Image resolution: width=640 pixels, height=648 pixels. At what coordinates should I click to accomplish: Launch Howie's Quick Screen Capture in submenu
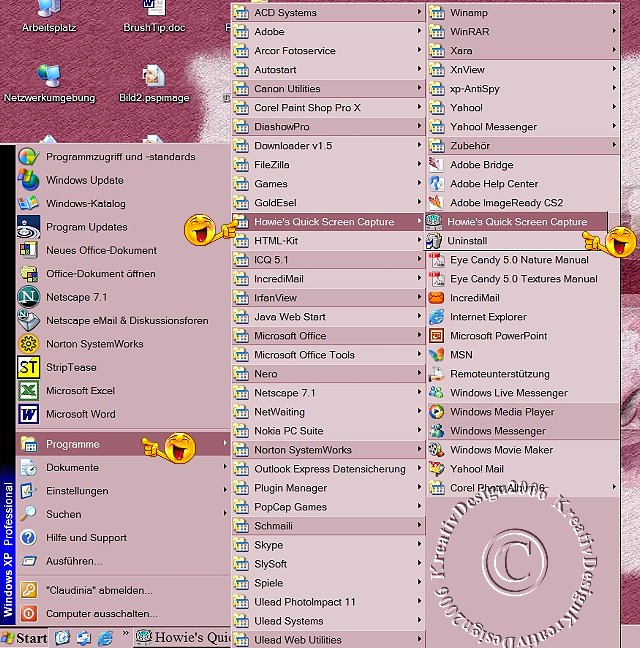pyautogui.click(x=516, y=222)
